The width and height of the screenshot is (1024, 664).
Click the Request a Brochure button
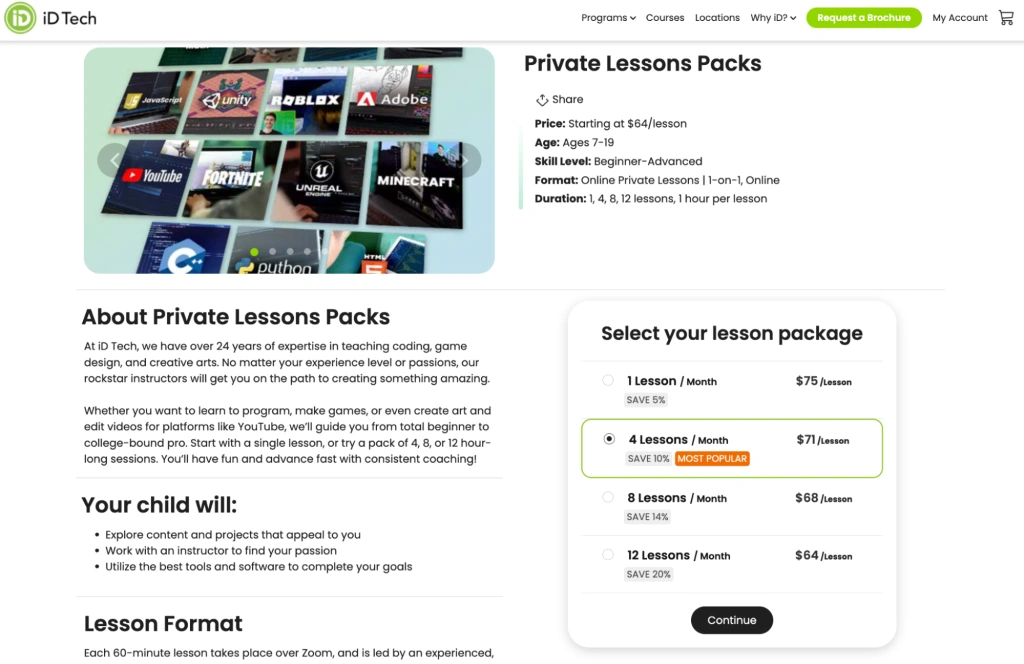[863, 17]
